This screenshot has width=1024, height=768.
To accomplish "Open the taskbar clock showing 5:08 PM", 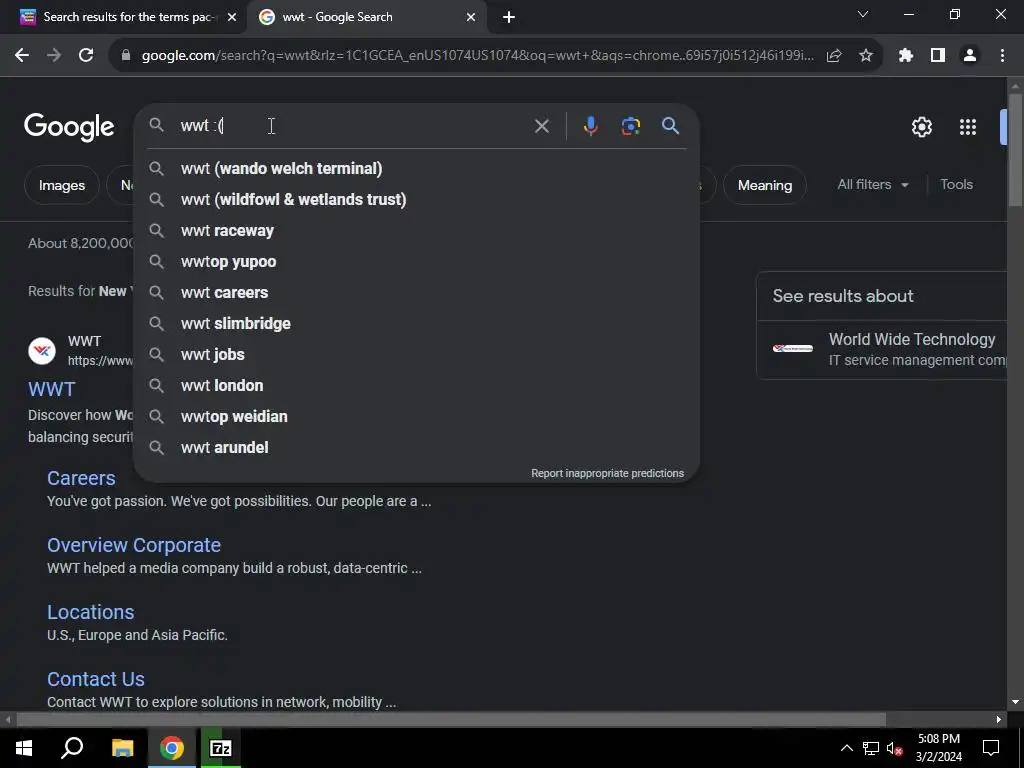I will point(938,748).
